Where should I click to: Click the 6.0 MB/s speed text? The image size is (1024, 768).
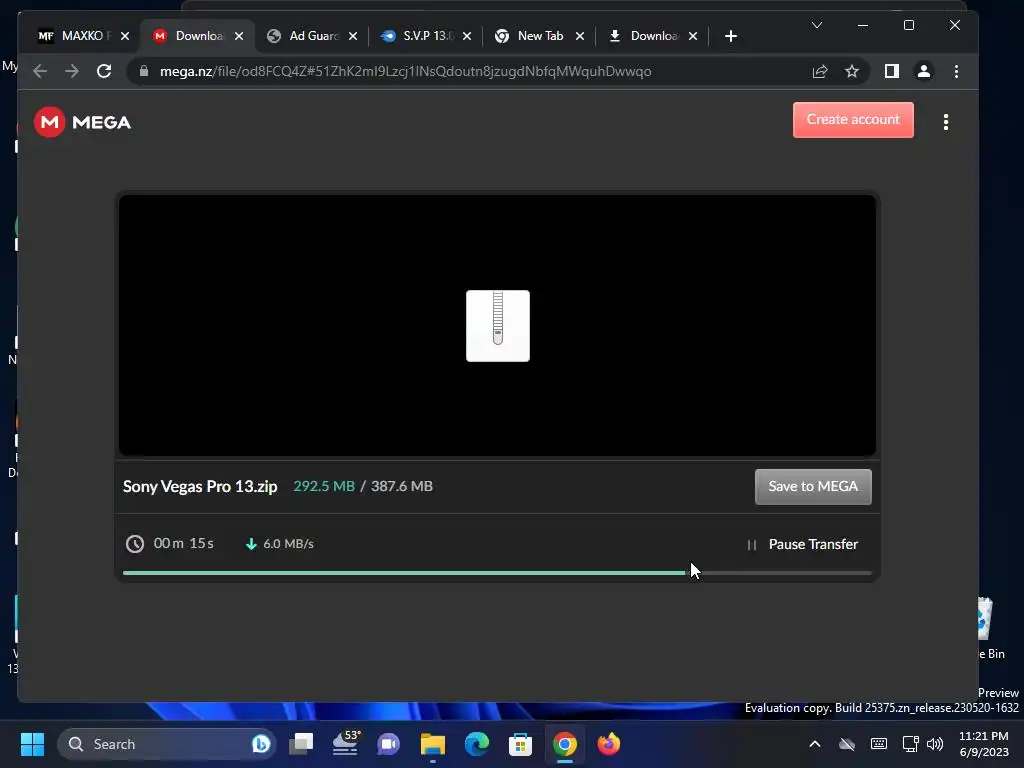288,544
